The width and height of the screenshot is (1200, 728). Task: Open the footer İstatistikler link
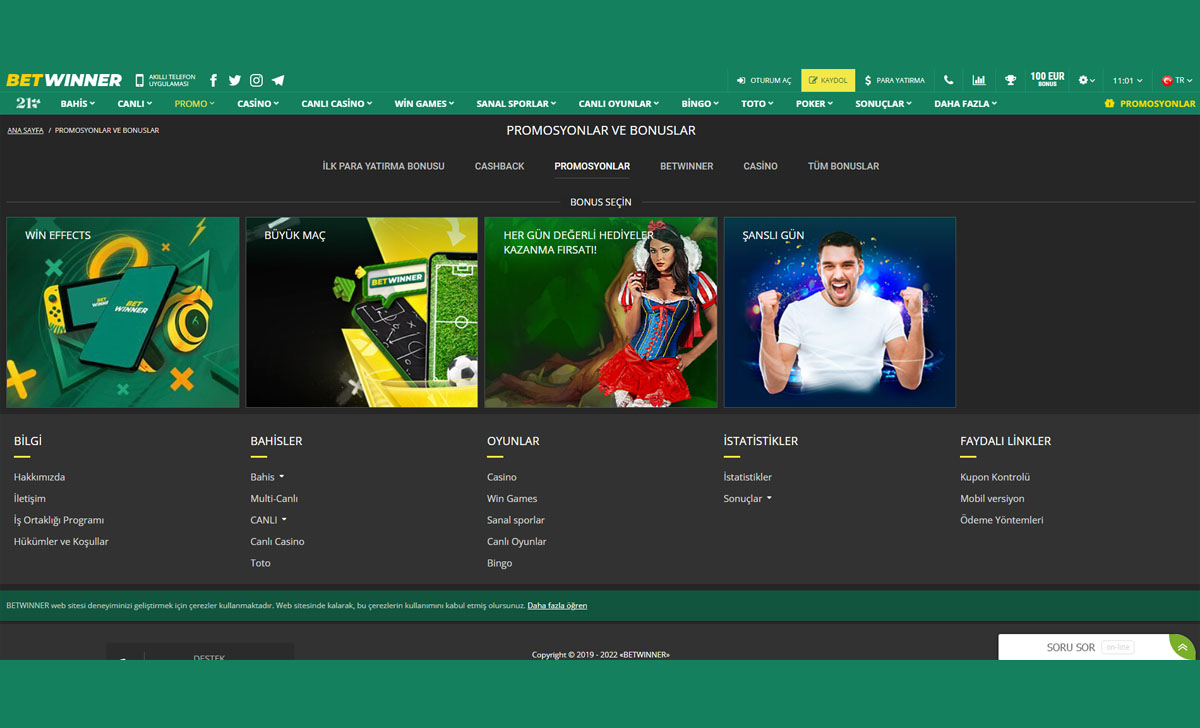tap(748, 477)
